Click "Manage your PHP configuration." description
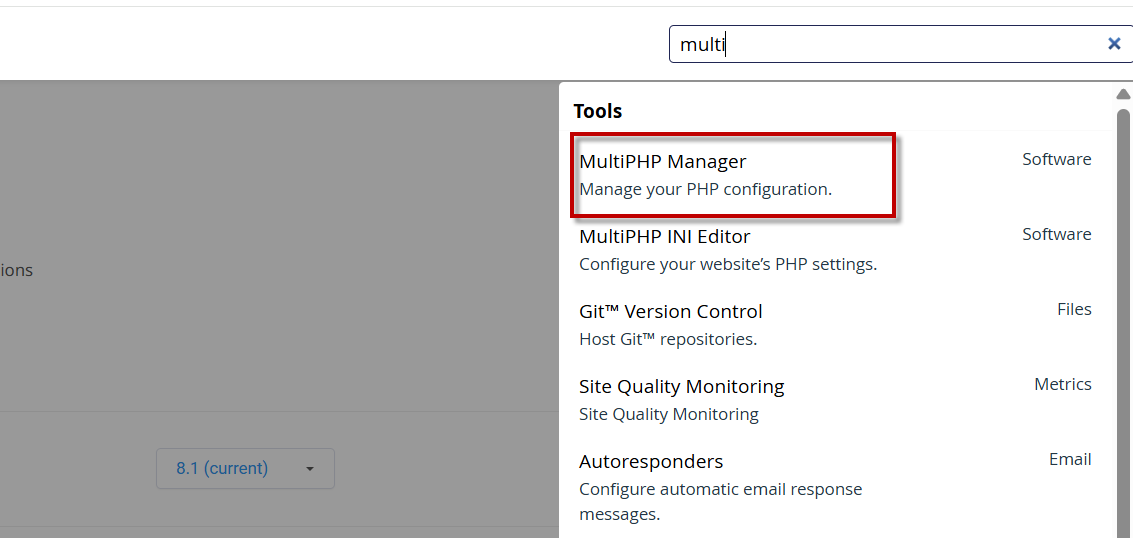The width and height of the screenshot is (1133, 538). pyautogui.click(x=705, y=189)
